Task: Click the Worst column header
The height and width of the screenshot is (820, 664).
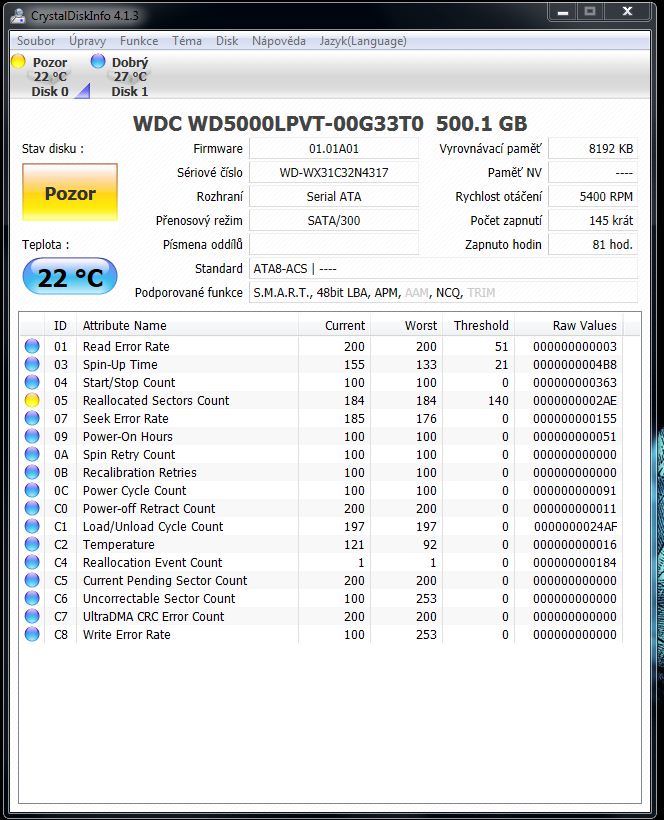Action: pos(406,325)
